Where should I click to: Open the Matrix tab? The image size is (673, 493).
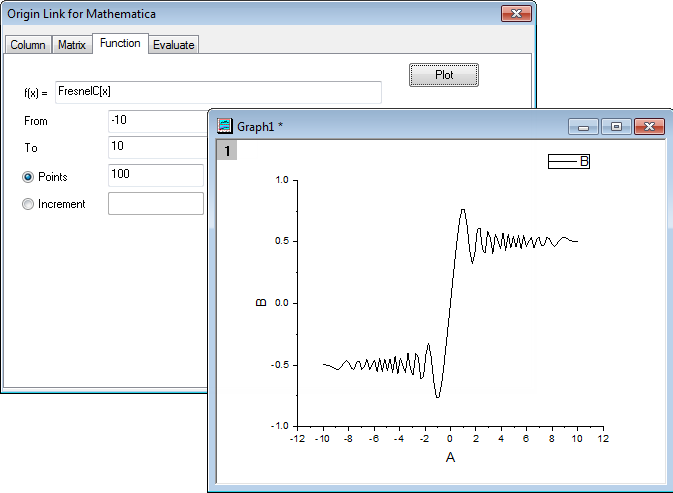click(71, 45)
